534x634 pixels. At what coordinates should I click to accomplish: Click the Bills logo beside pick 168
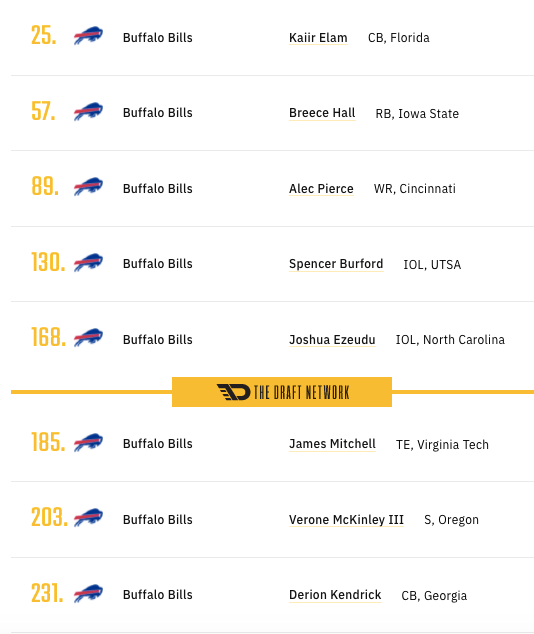(x=88, y=337)
